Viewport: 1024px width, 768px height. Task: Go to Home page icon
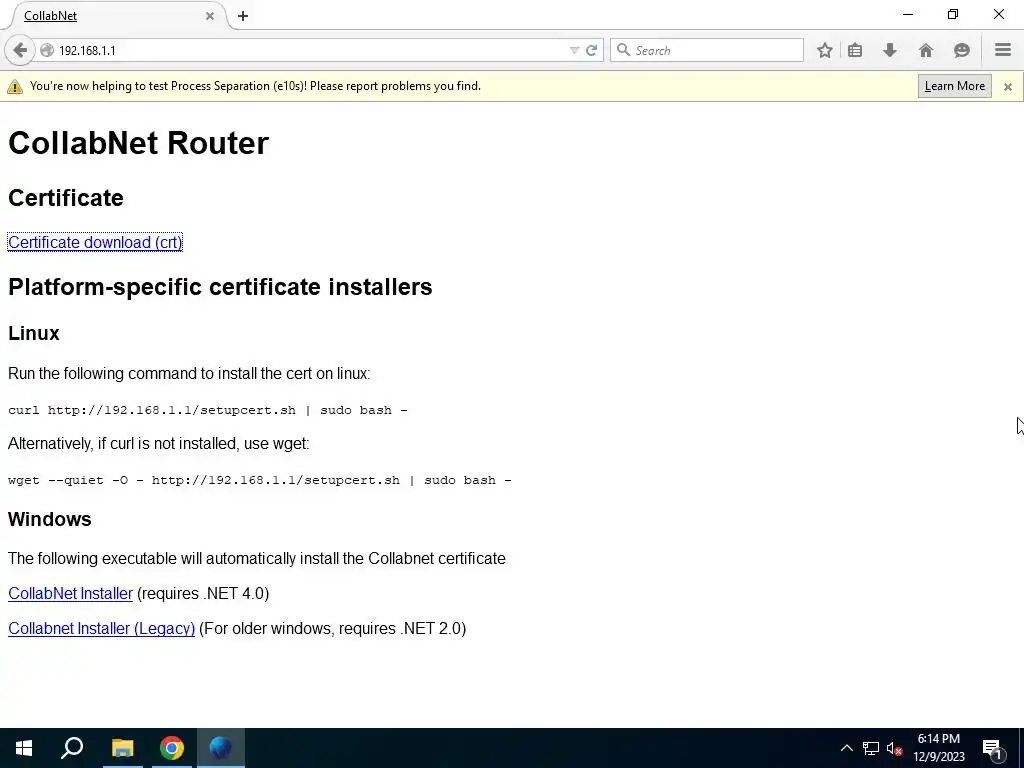(x=925, y=50)
